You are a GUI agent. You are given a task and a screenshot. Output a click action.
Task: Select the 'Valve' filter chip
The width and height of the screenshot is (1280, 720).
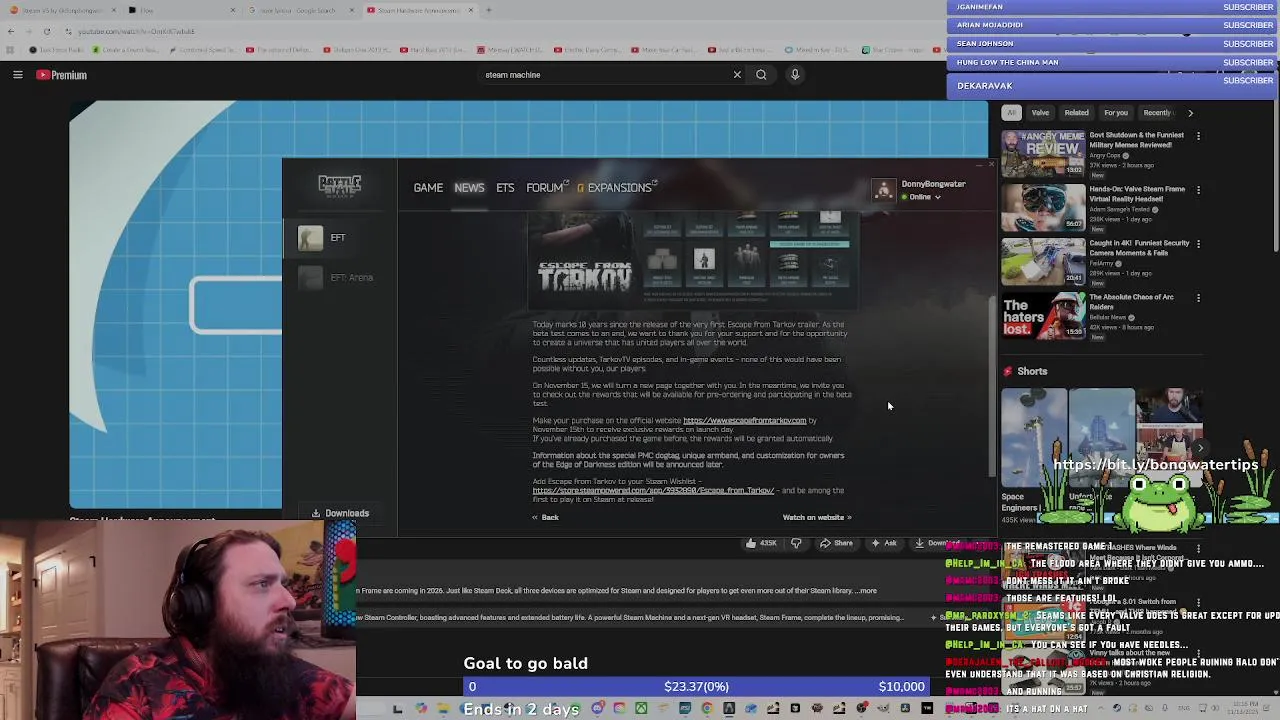click(1040, 113)
